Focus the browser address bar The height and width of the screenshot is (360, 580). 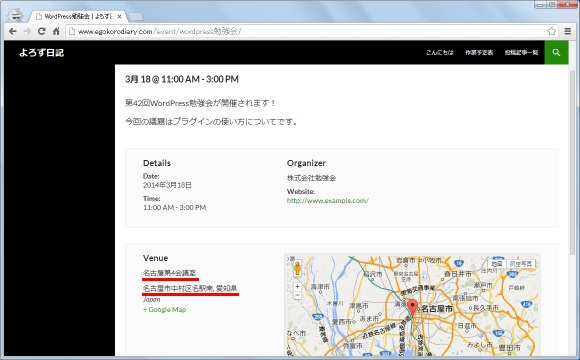pos(307,31)
